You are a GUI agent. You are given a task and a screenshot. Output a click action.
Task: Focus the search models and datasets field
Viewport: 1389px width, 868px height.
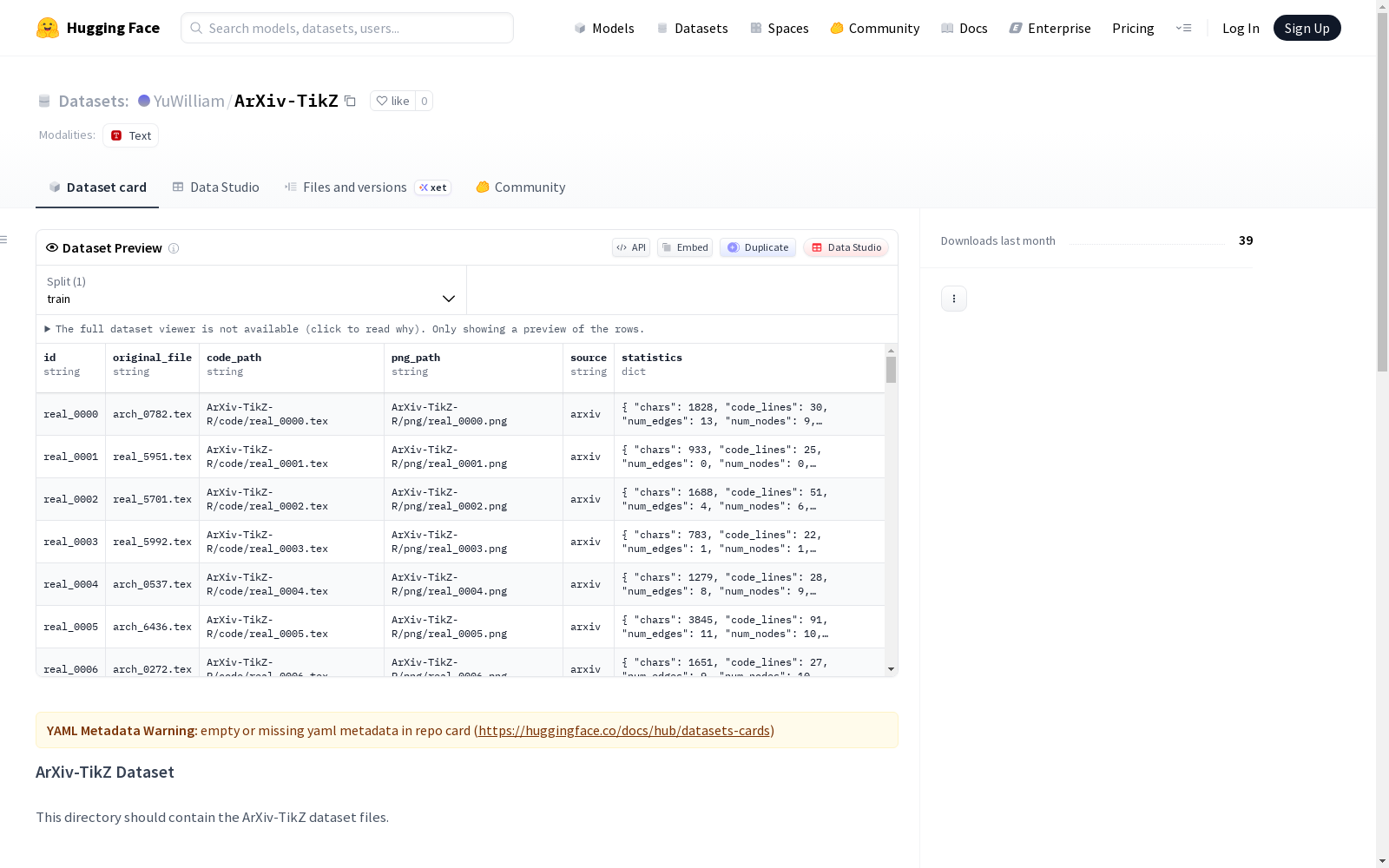click(x=347, y=28)
